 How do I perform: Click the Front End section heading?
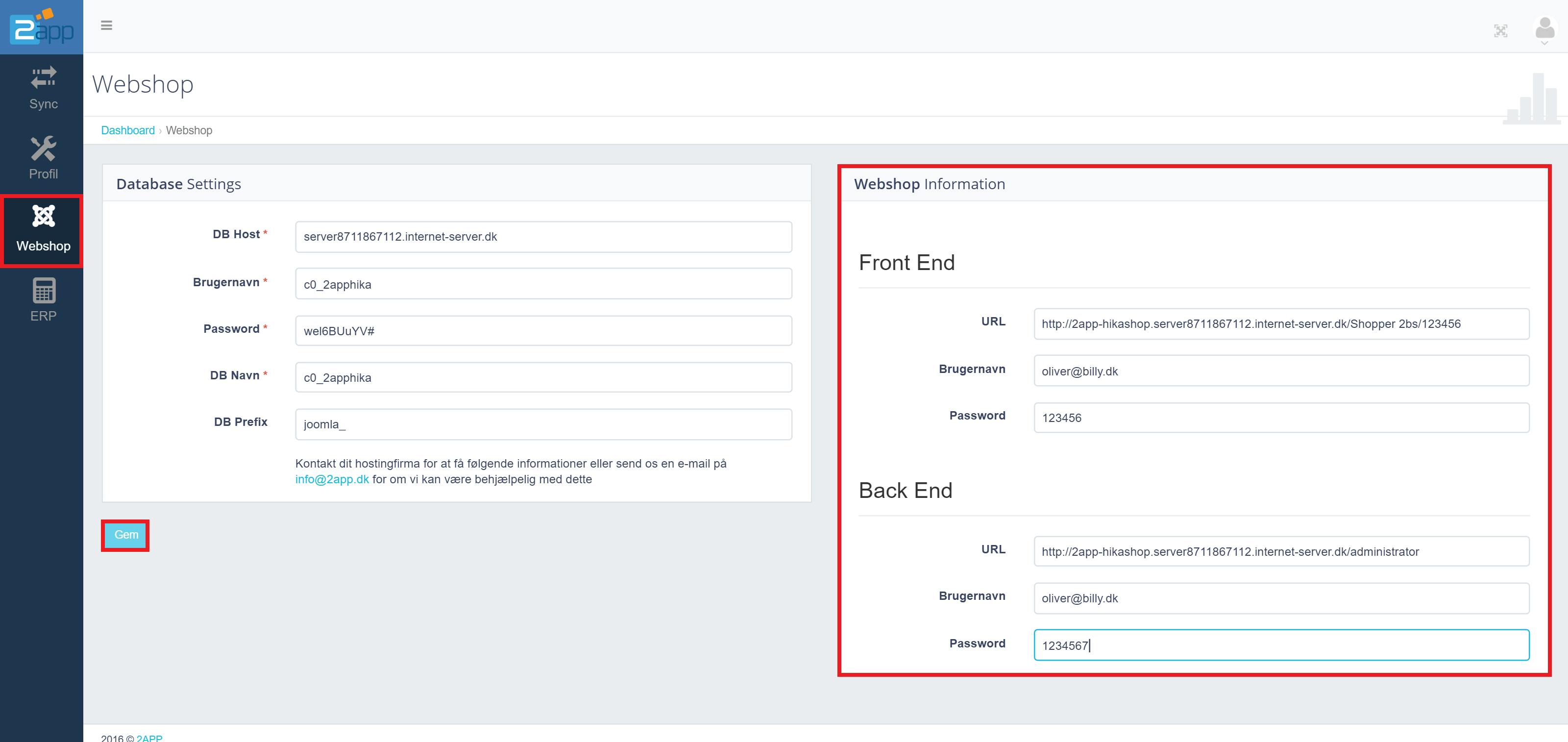click(x=906, y=262)
